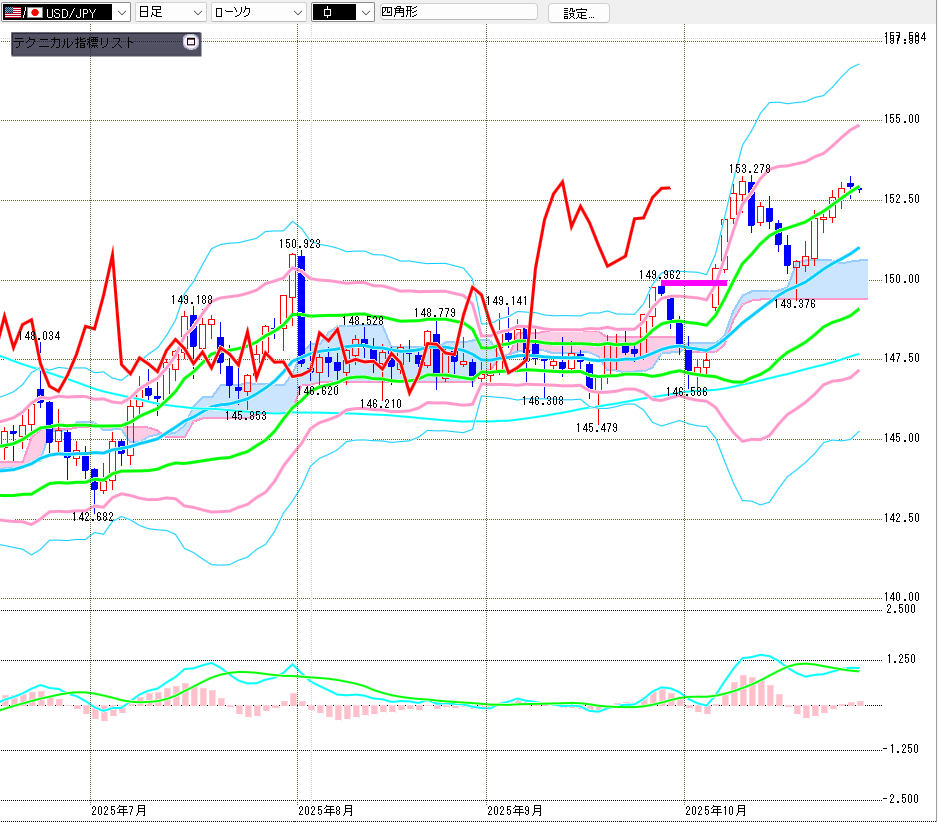Click the 2025年7月 date axis label
This screenshot has width=938, height=822.
tap(118, 809)
